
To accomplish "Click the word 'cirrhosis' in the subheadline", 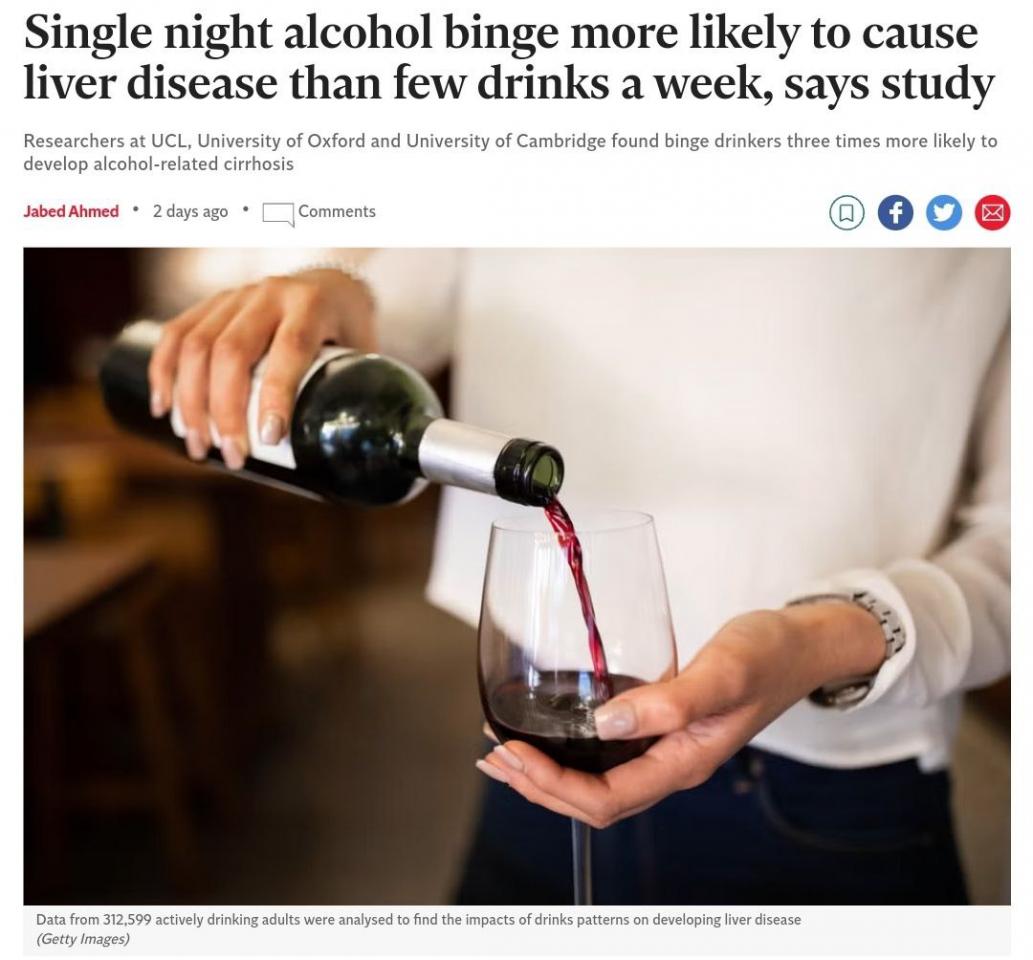I will pyautogui.click(x=258, y=164).
